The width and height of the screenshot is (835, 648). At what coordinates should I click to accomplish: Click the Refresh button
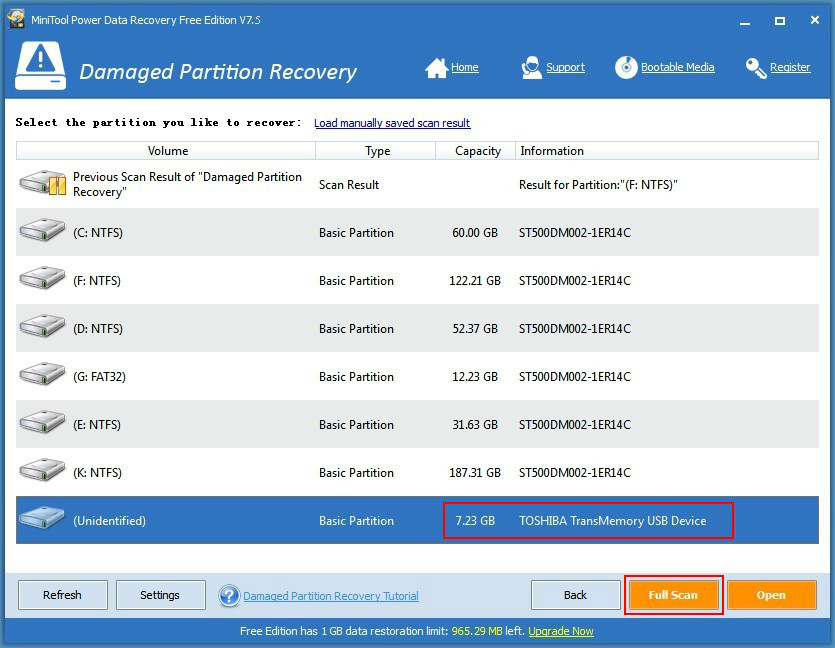click(x=63, y=595)
